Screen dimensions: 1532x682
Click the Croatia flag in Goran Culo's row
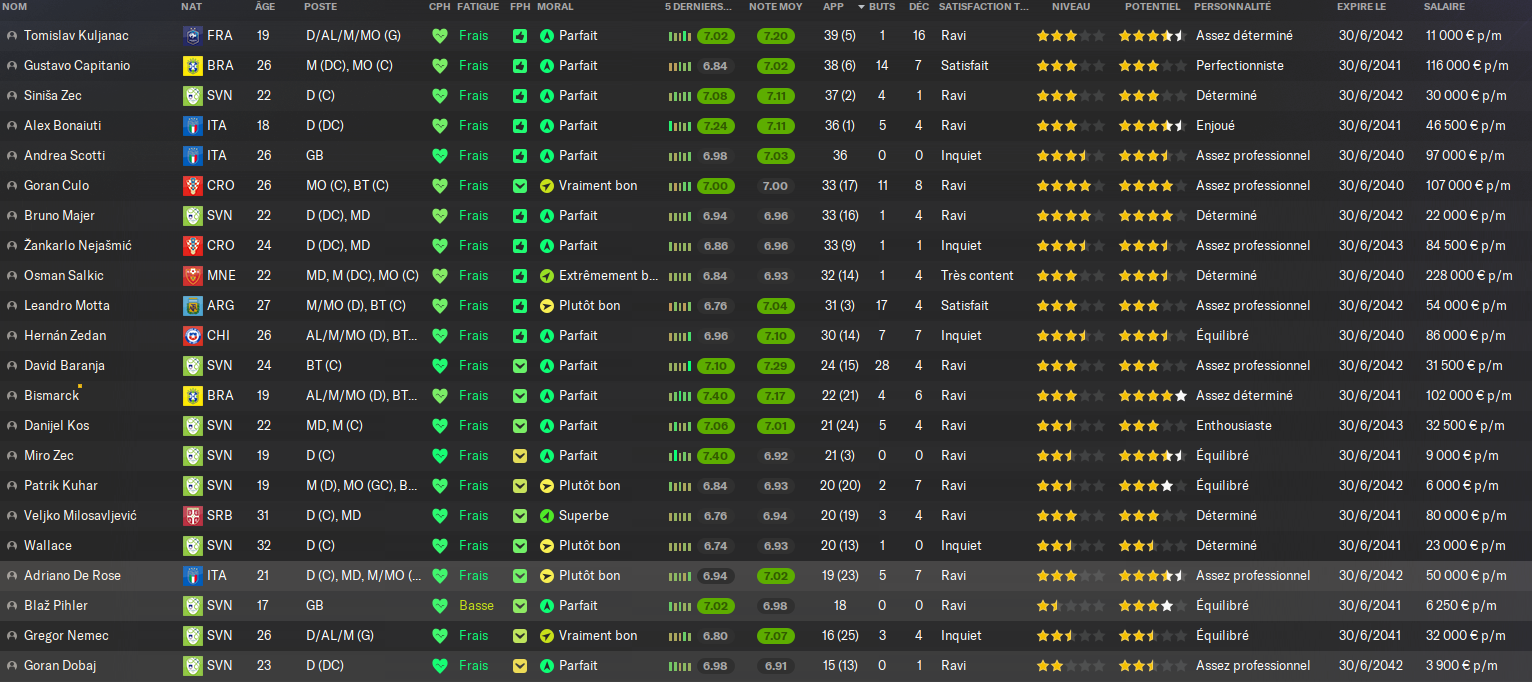pos(192,186)
